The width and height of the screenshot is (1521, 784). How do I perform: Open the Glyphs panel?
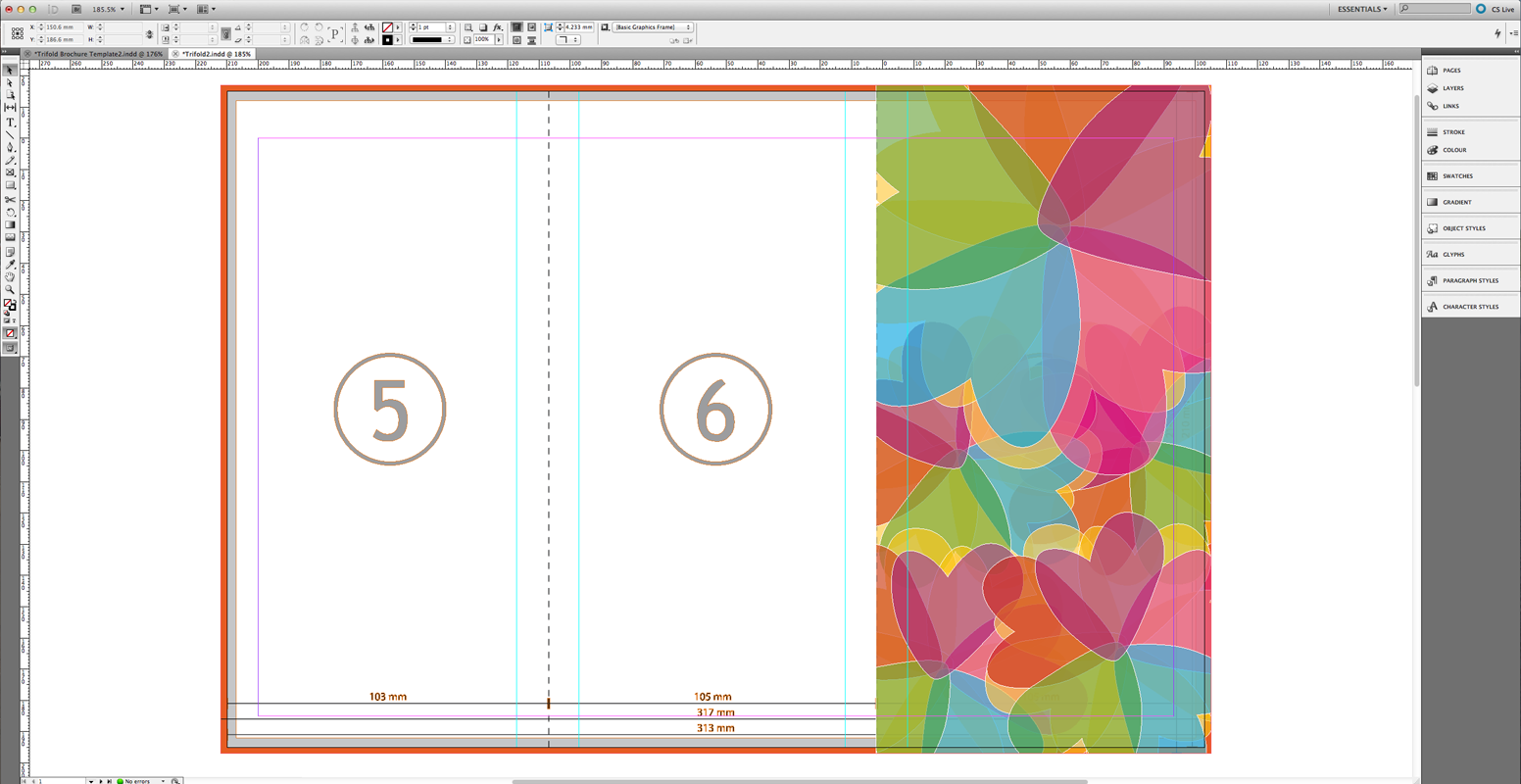1453,255
